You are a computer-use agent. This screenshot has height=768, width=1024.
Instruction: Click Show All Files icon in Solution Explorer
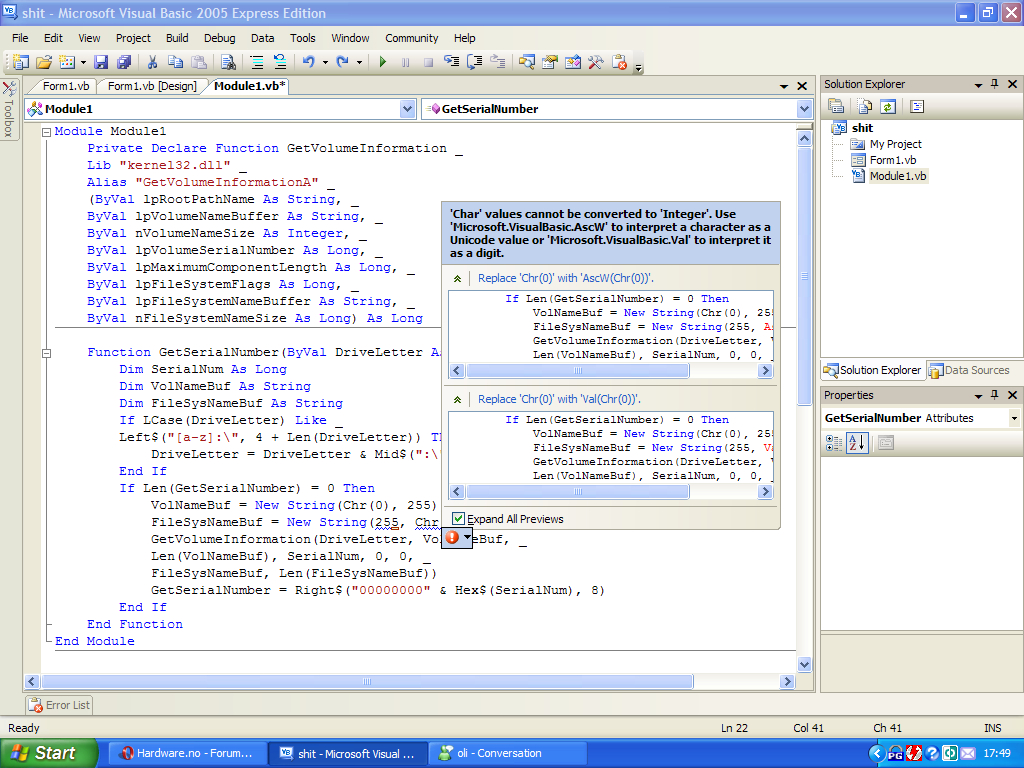[865, 106]
